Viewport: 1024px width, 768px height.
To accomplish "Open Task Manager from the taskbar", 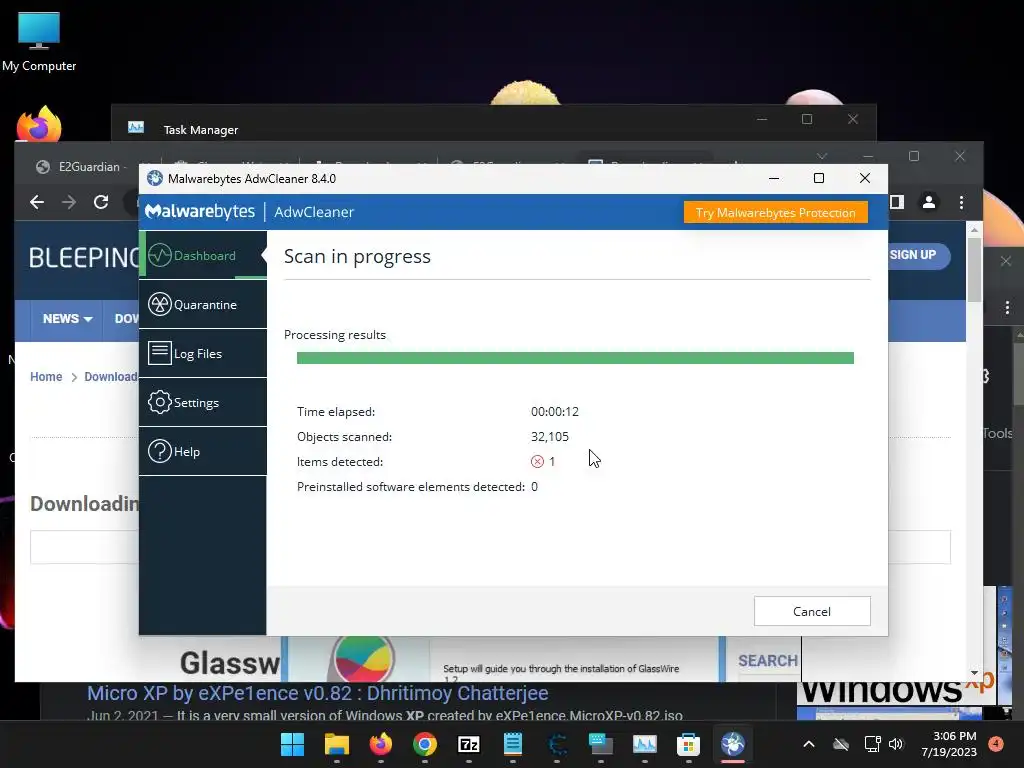I will 645,744.
